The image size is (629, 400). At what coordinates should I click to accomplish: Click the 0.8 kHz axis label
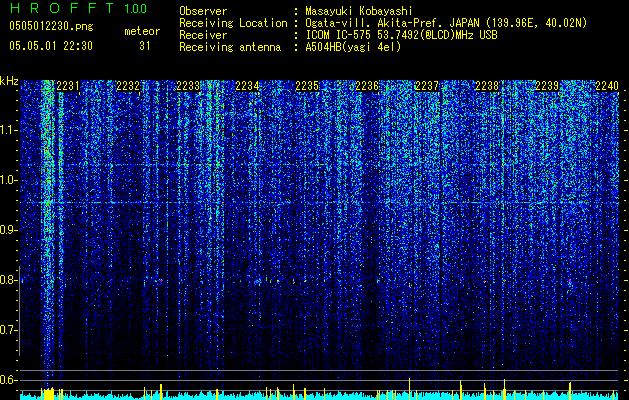[9, 280]
